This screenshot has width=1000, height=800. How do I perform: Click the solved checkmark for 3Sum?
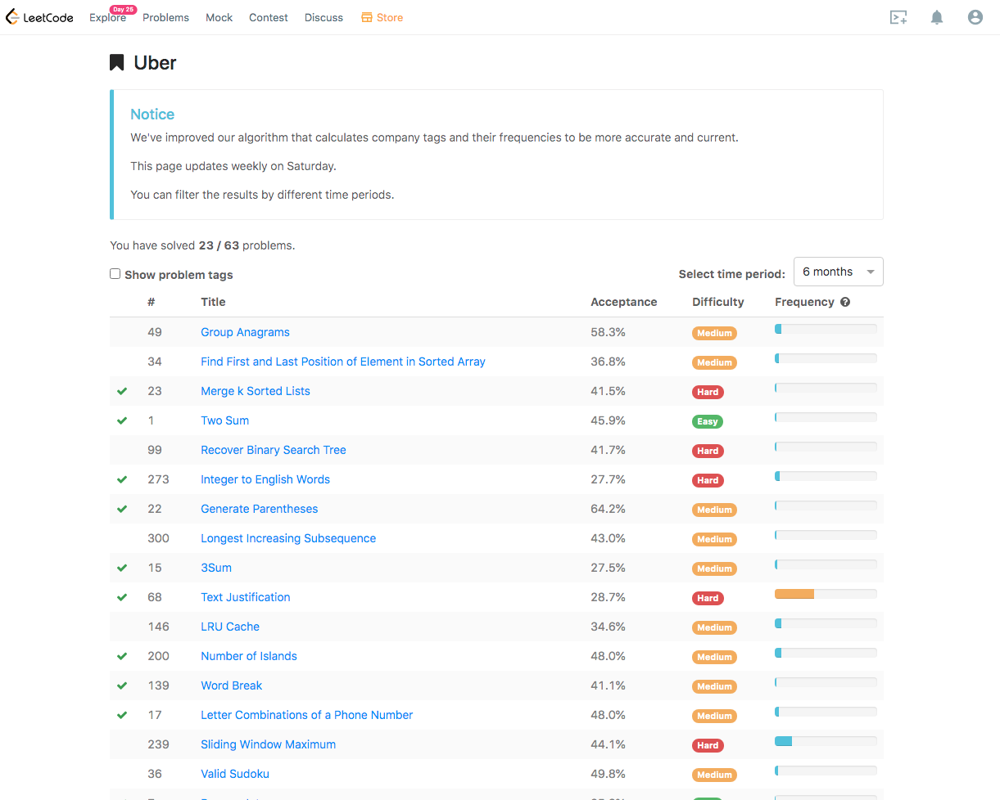pyautogui.click(x=122, y=568)
